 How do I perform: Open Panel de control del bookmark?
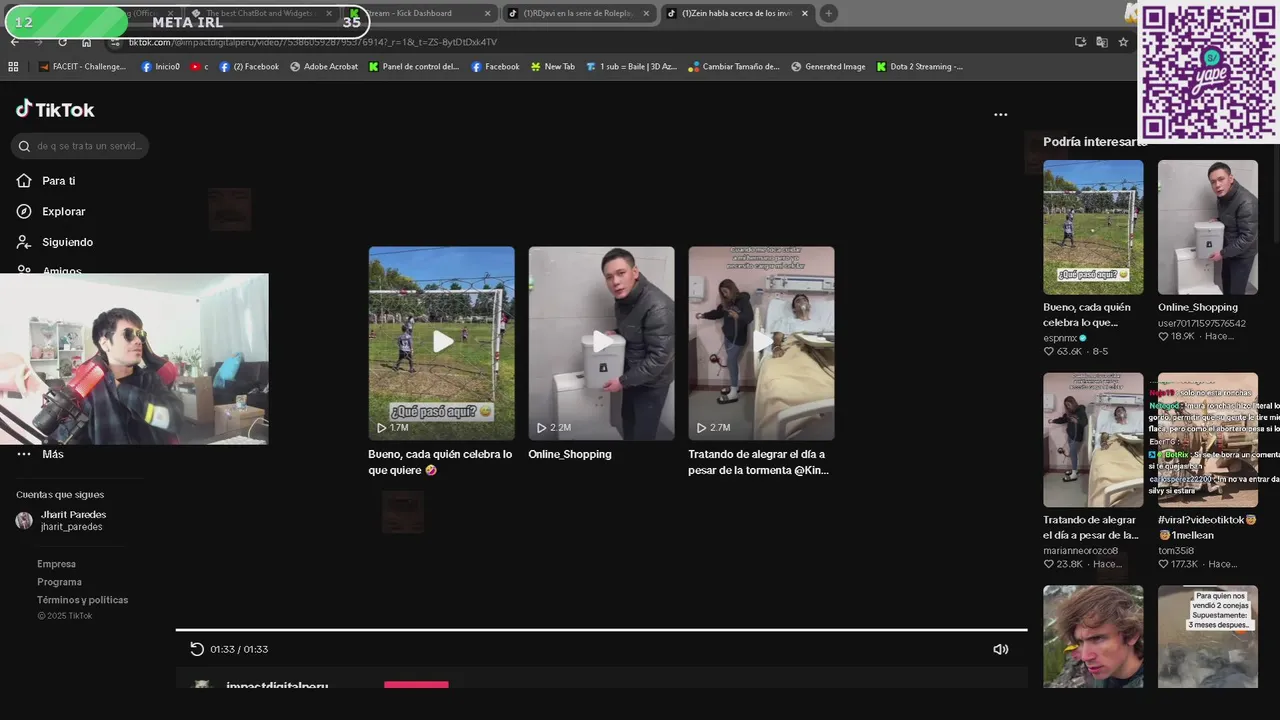[x=413, y=67]
